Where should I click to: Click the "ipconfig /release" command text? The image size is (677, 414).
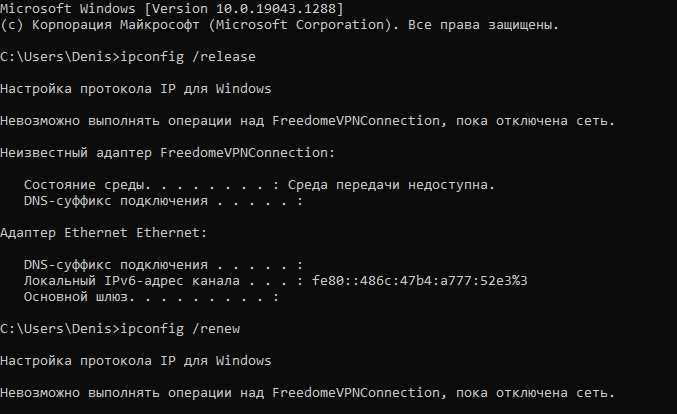pos(188,57)
